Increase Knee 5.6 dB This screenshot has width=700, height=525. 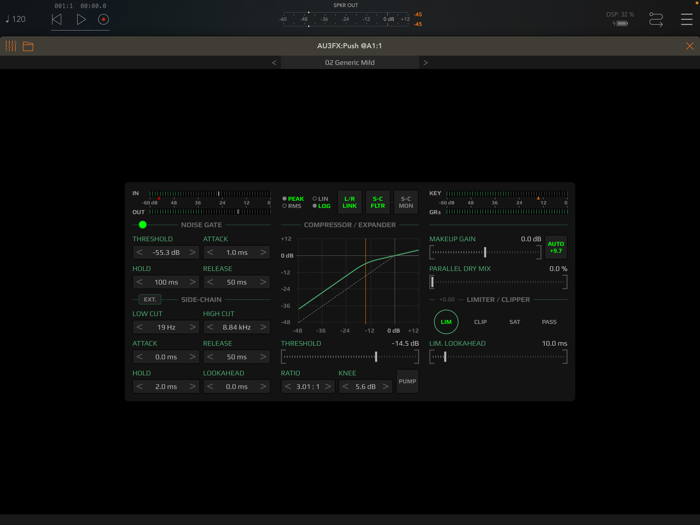tap(385, 387)
